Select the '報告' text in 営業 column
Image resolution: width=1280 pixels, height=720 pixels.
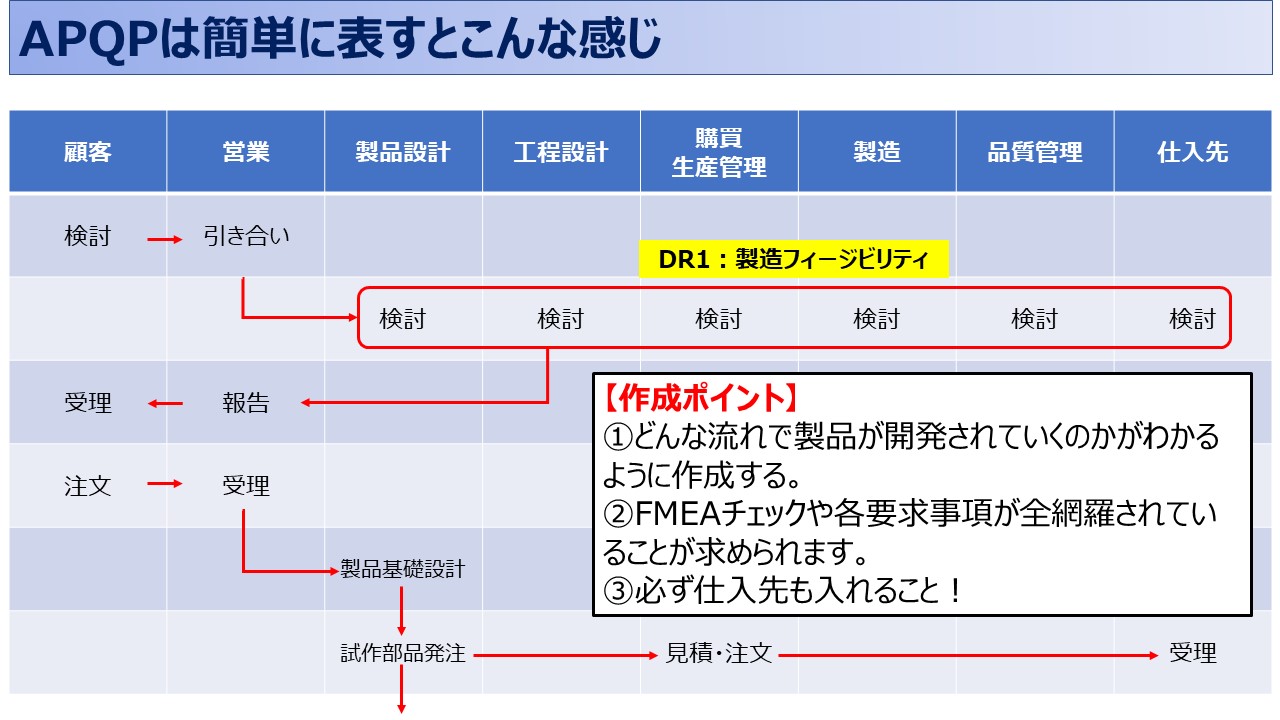246,403
